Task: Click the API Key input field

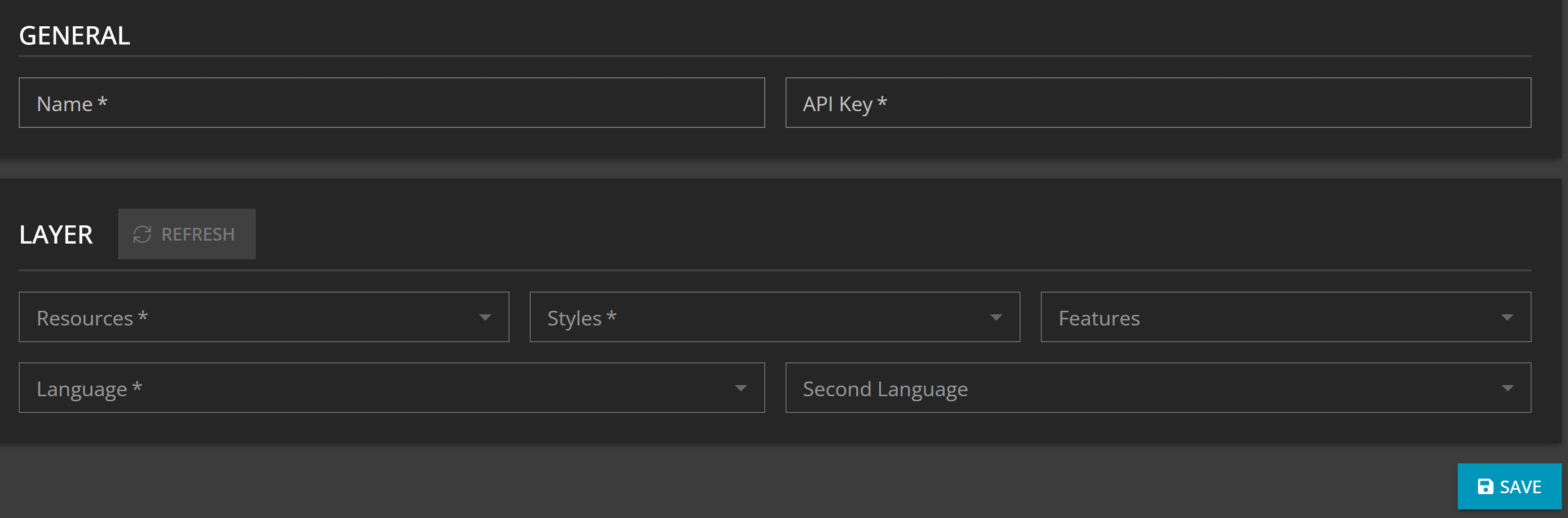Action: click(1158, 103)
